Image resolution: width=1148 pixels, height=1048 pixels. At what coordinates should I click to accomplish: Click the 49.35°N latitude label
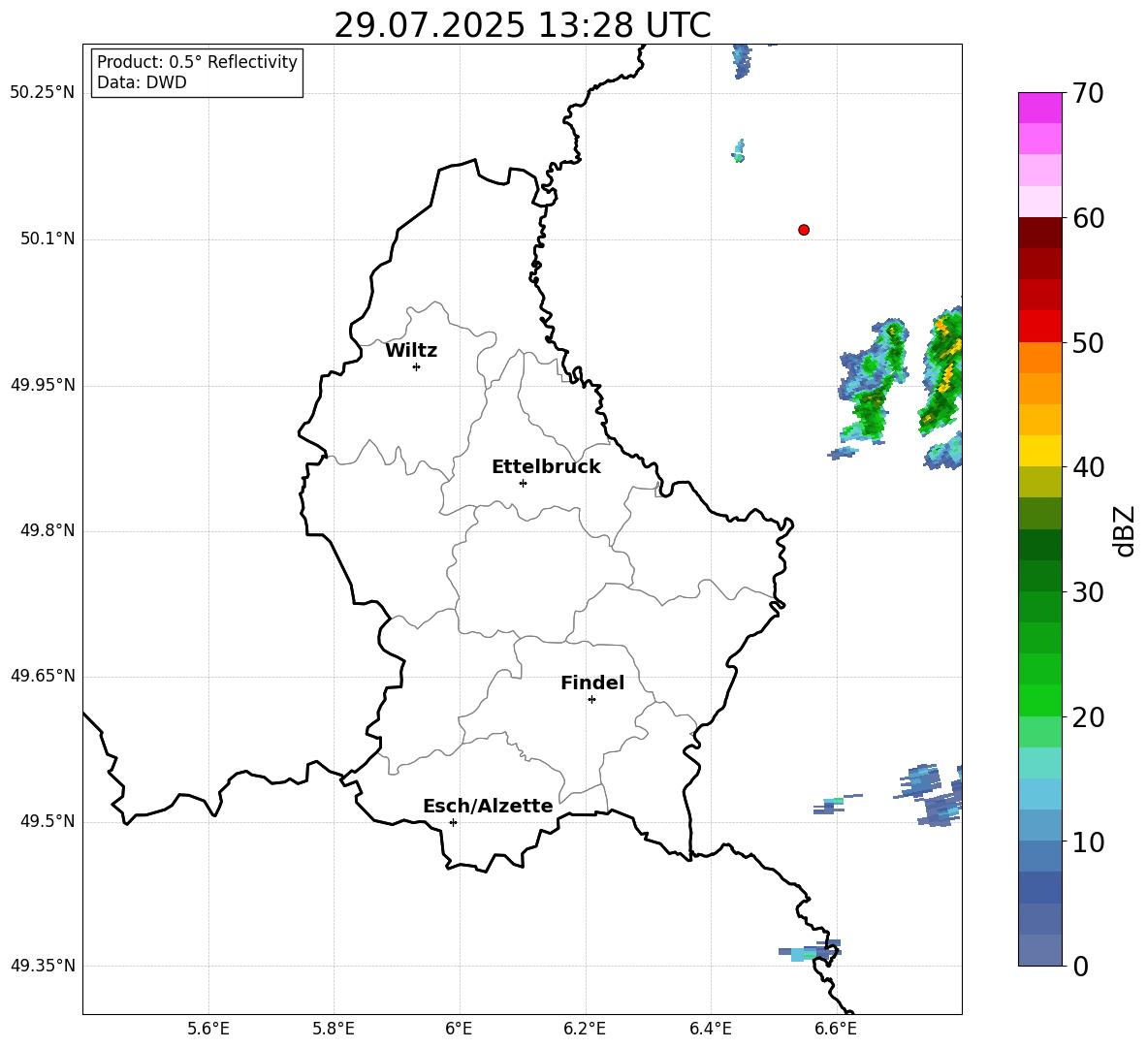point(43,966)
